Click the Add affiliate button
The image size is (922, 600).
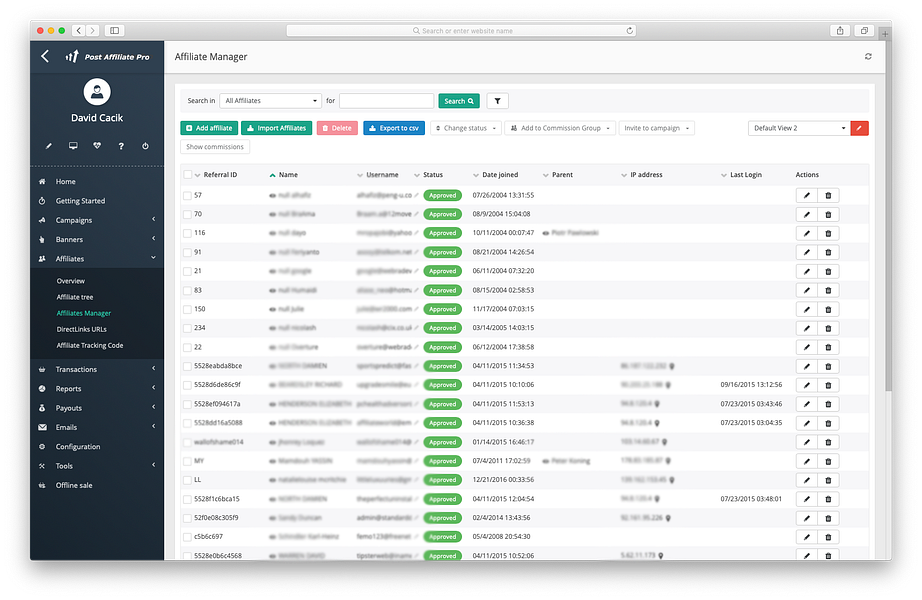(208, 128)
